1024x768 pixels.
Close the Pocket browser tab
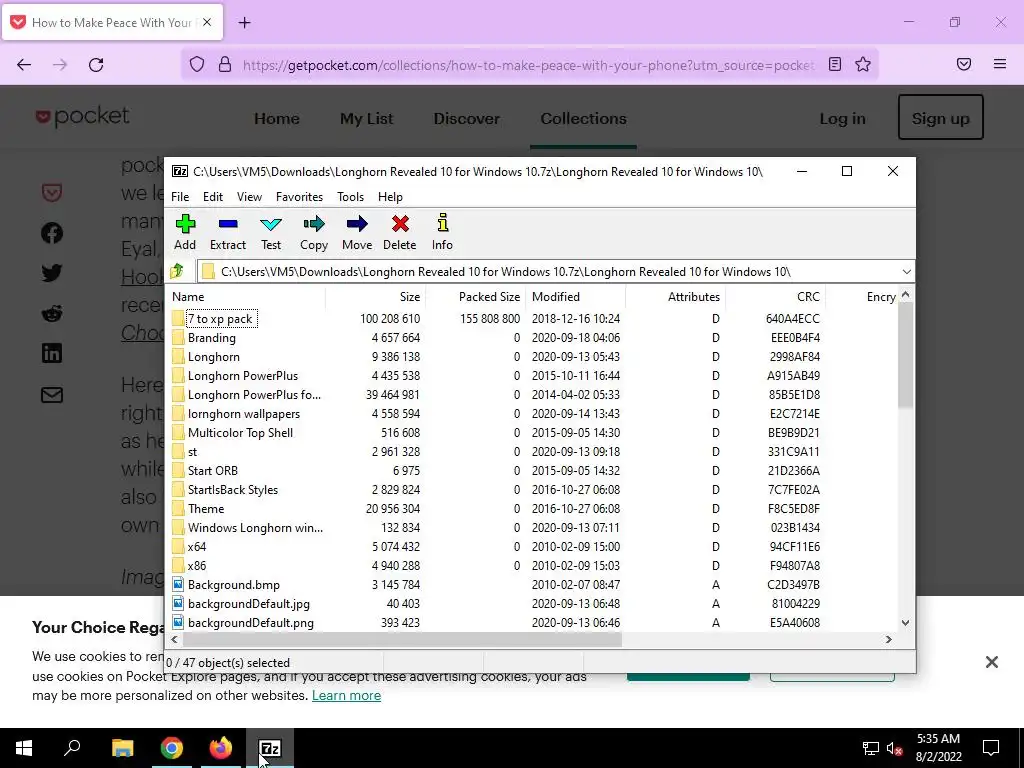click(x=207, y=22)
